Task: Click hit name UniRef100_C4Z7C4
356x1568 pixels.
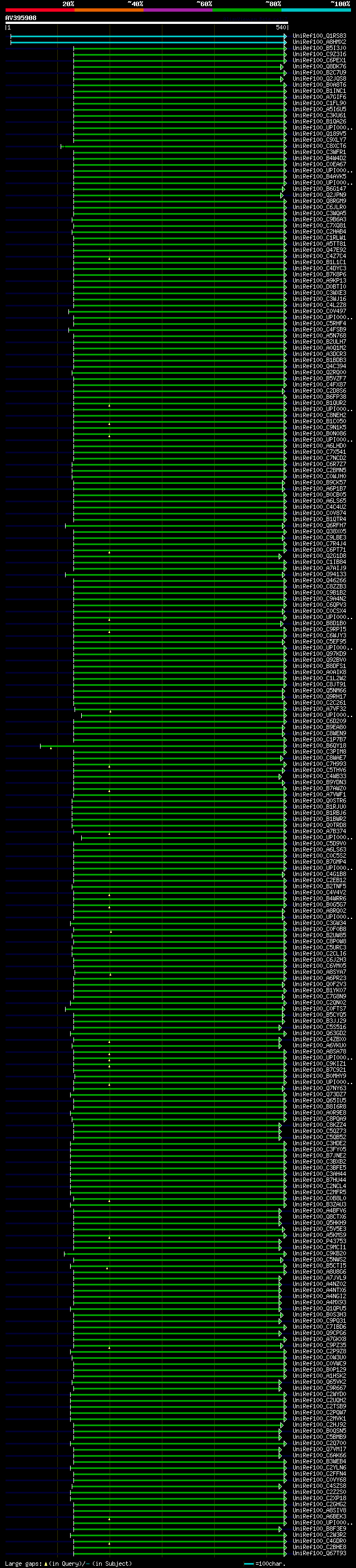Action: point(319,256)
